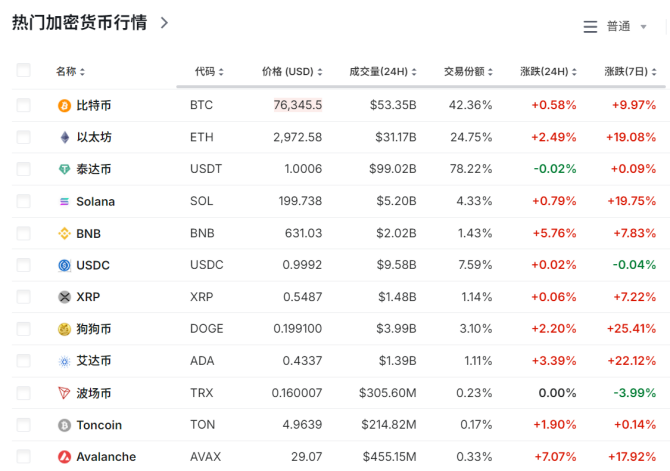Click the TRON logo icon

(x=65, y=393)
